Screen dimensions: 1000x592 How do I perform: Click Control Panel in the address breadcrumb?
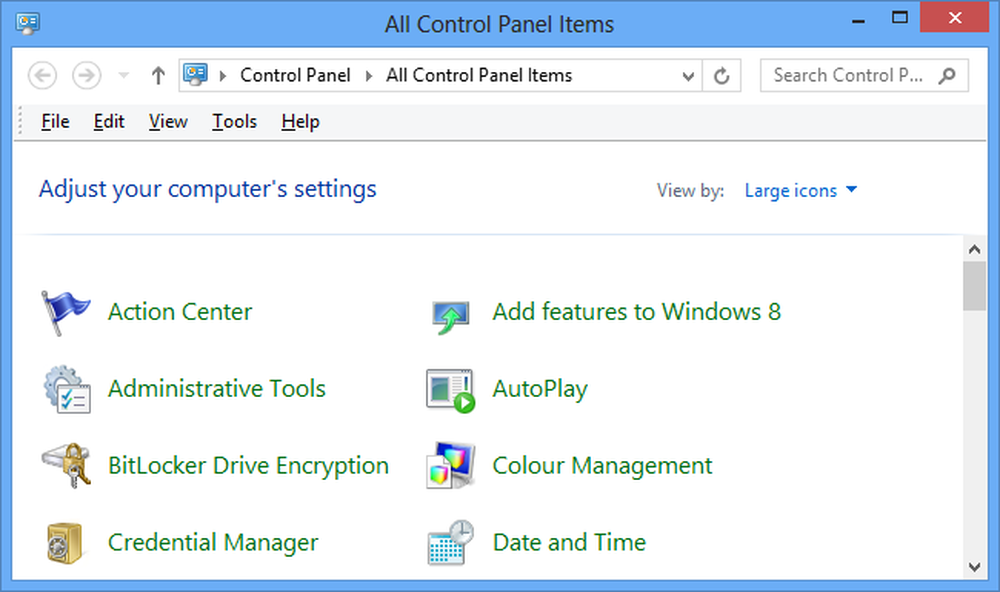(295, 75)
